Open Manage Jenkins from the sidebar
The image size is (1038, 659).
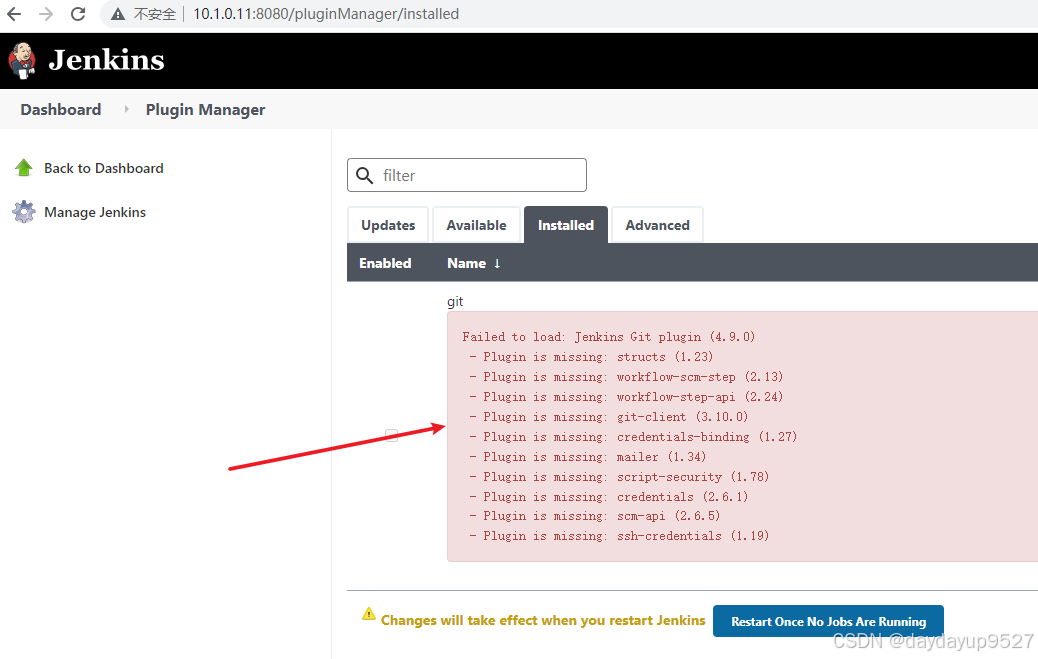point(95,212)
